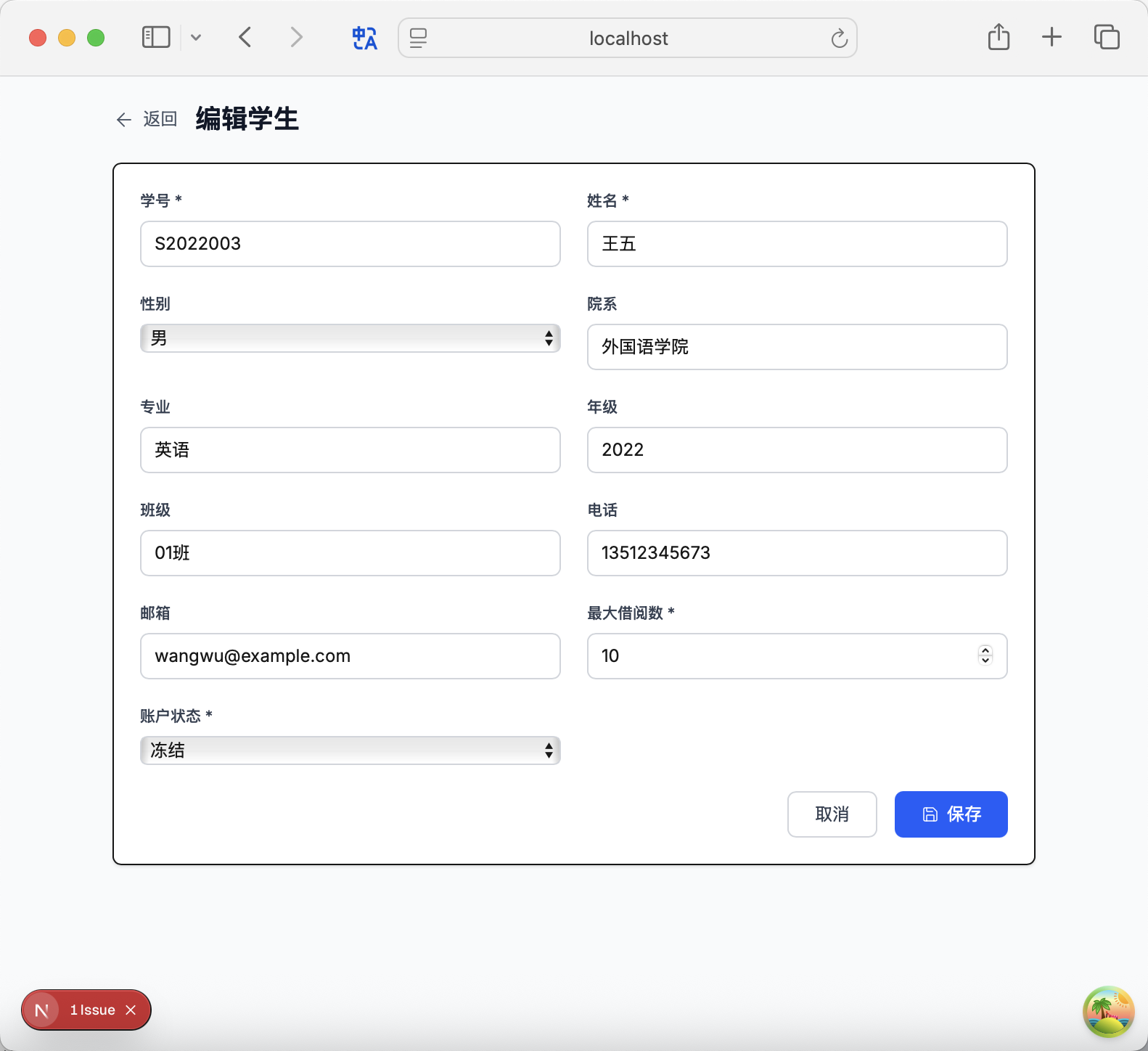Show the tab overview icon
Viewport: 1148px width, 1051px height.
pyautogui.click(x=1107, y=37)
